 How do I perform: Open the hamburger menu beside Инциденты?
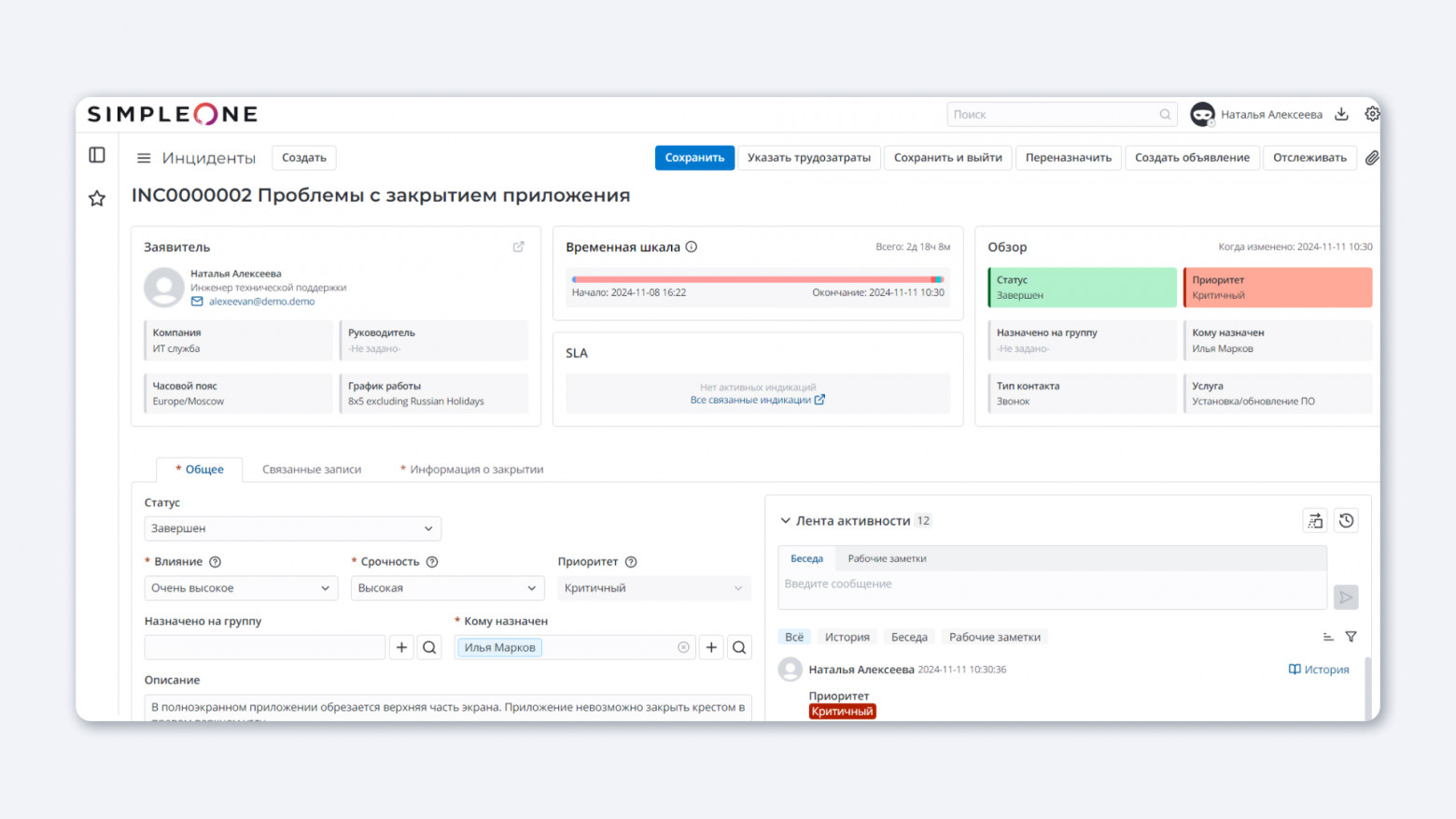[x=144, y=158]
